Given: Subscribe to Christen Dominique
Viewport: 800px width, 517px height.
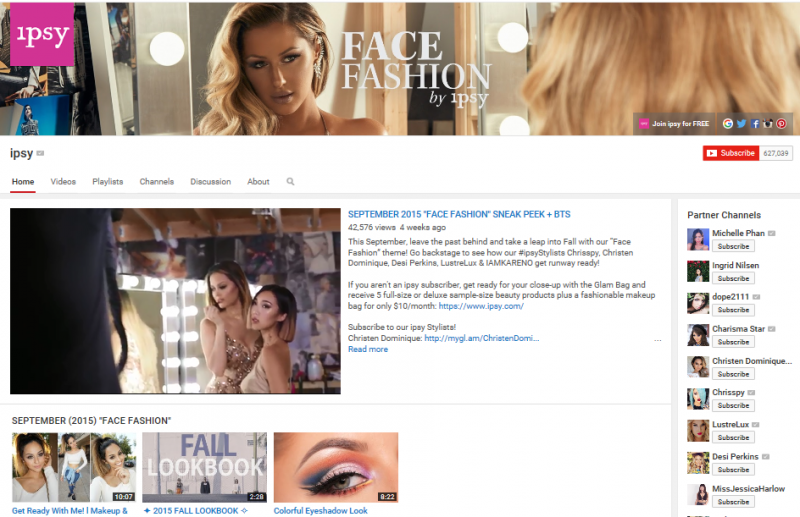Looking at the screenshot, I should point(733,374).
